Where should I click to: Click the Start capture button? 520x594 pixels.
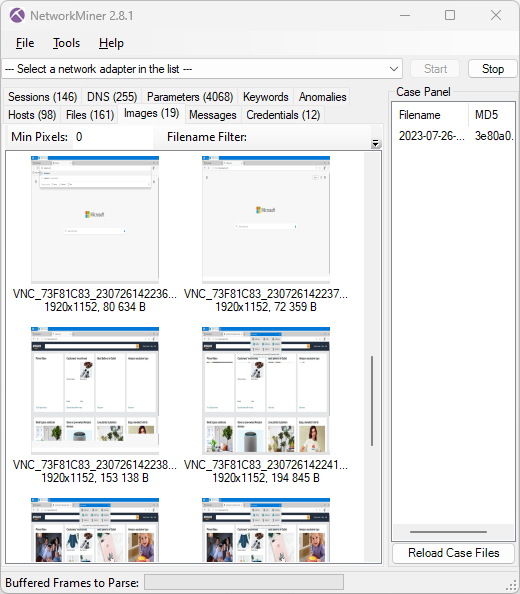[x=436, y=69]
